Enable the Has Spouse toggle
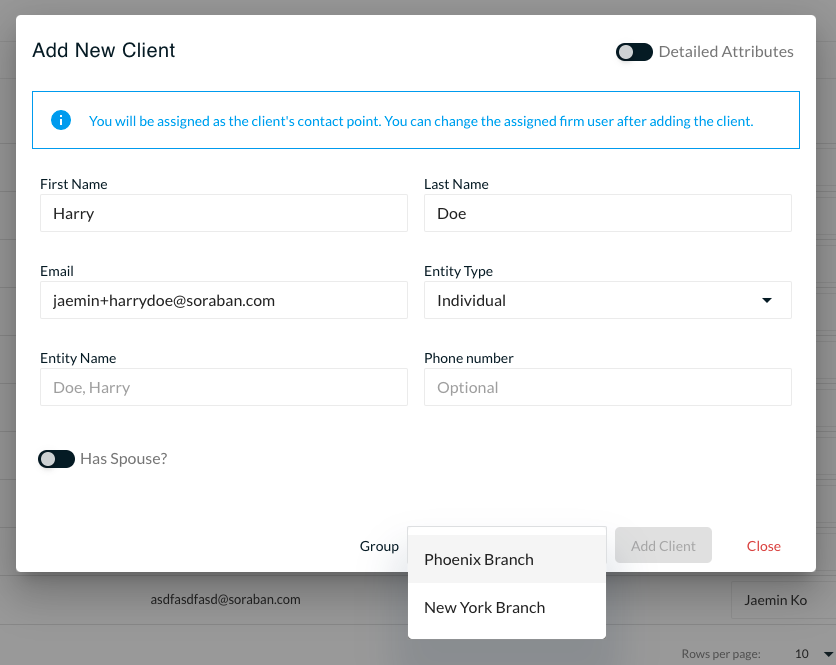836x665 pixels. 56,459
